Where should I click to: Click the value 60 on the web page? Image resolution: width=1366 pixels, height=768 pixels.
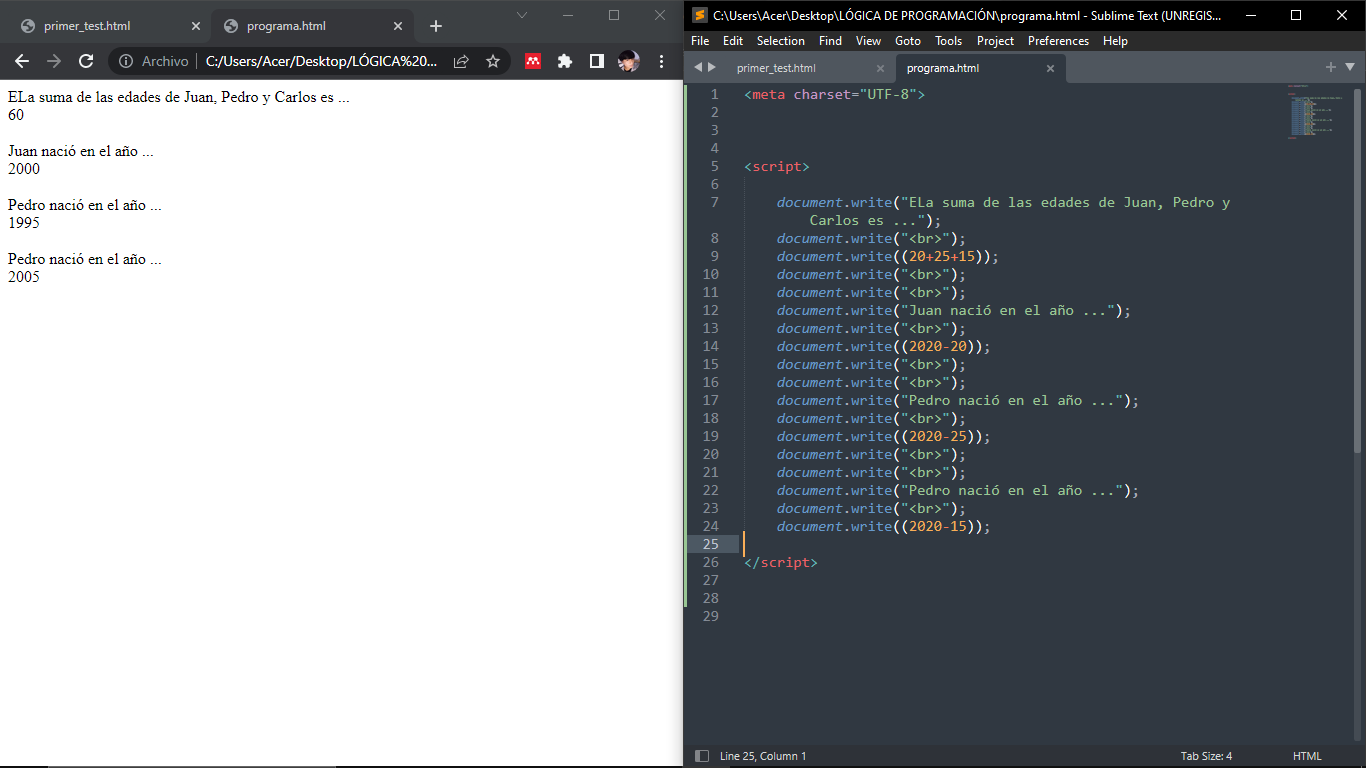(x=16, y=115)
